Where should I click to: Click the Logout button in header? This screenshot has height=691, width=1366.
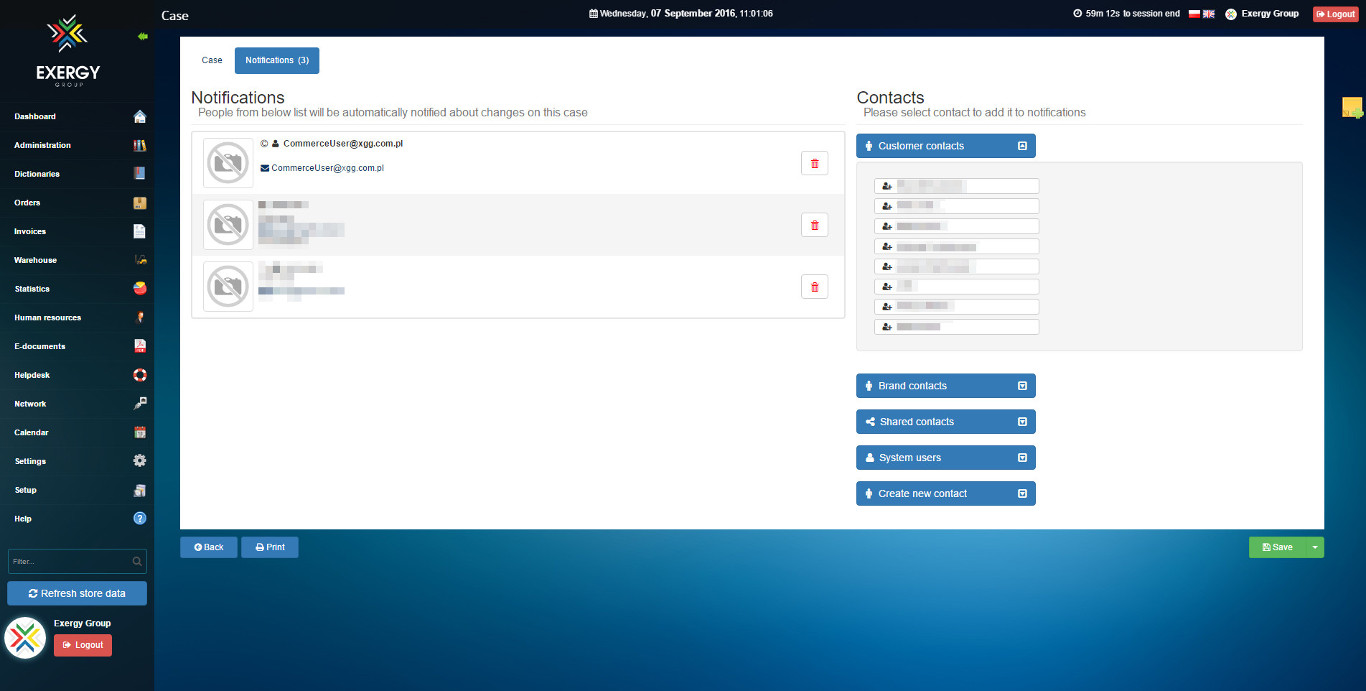[1335, 14]
